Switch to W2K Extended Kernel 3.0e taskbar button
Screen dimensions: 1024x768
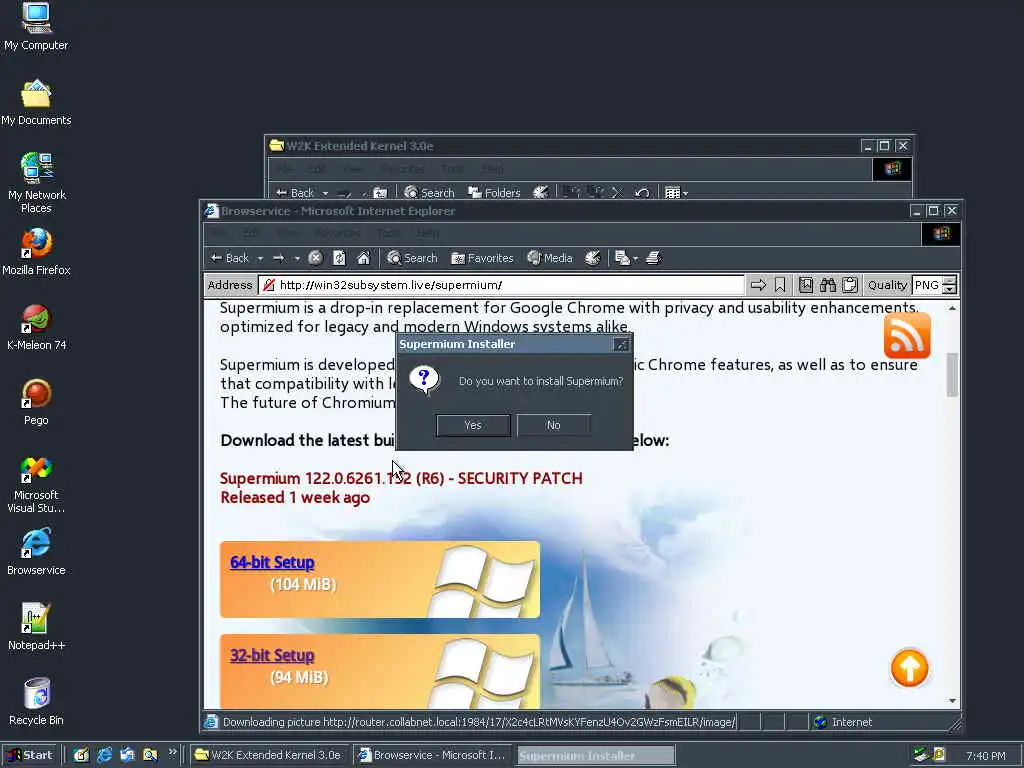(x=269, y=755)
